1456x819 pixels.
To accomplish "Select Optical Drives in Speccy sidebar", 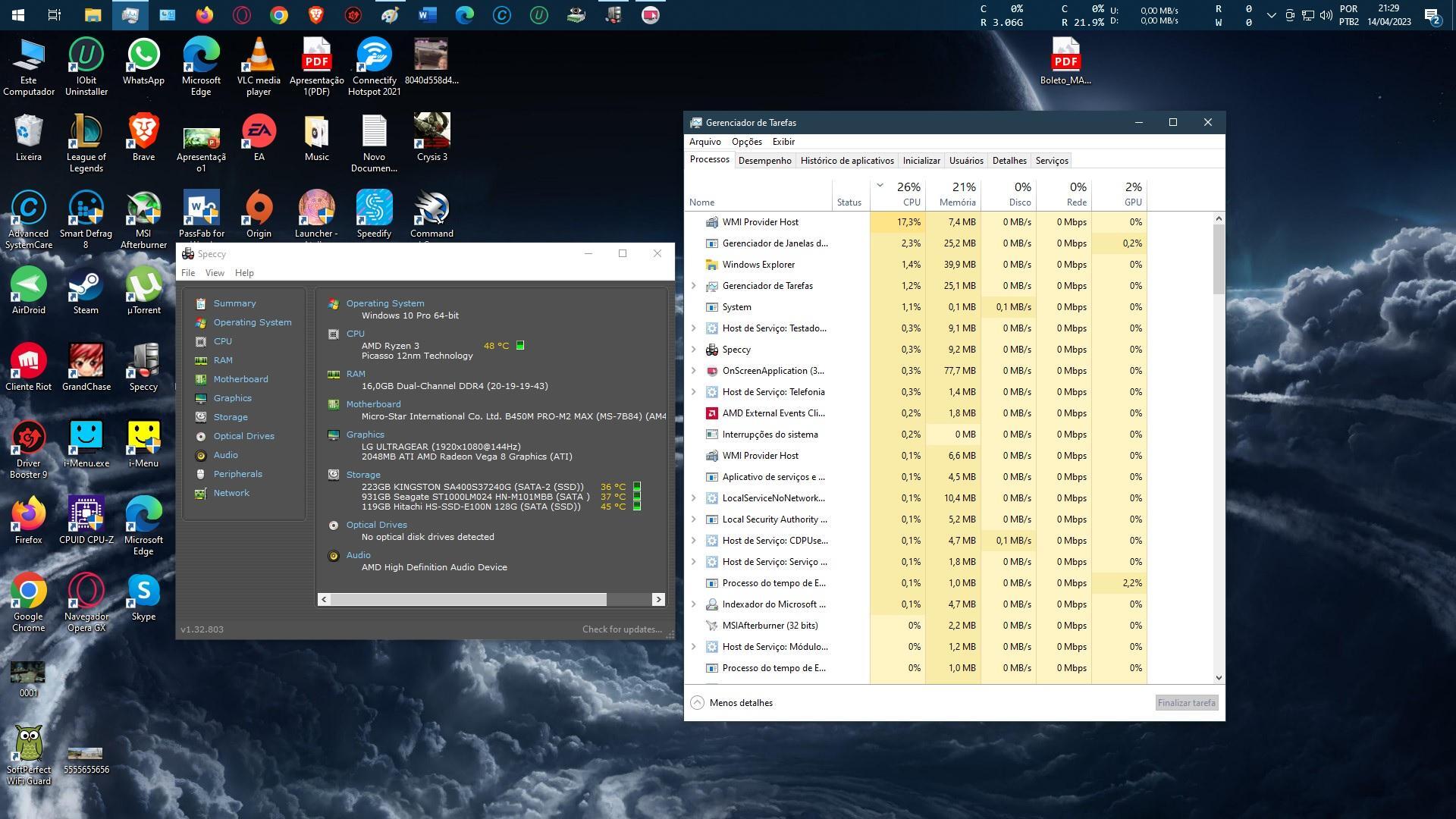I will tap(243, 436).
